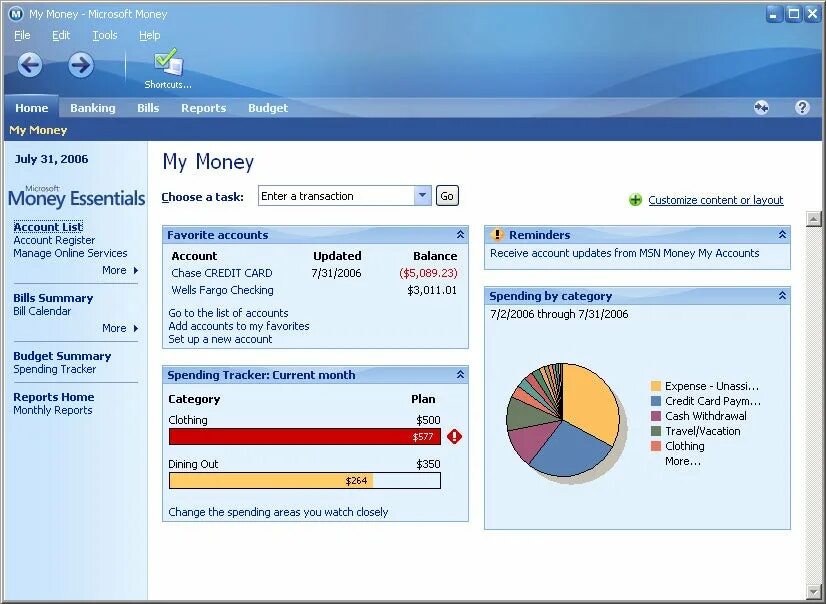
Task: Open the Bill Calendar link
Action: point(42,311)
